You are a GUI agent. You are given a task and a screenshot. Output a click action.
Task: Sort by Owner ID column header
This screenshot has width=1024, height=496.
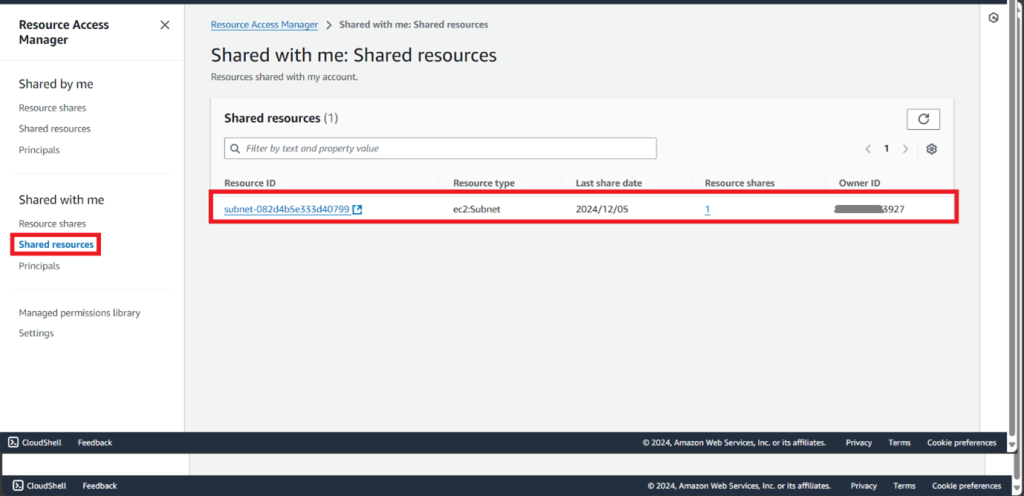coord(859,183)
